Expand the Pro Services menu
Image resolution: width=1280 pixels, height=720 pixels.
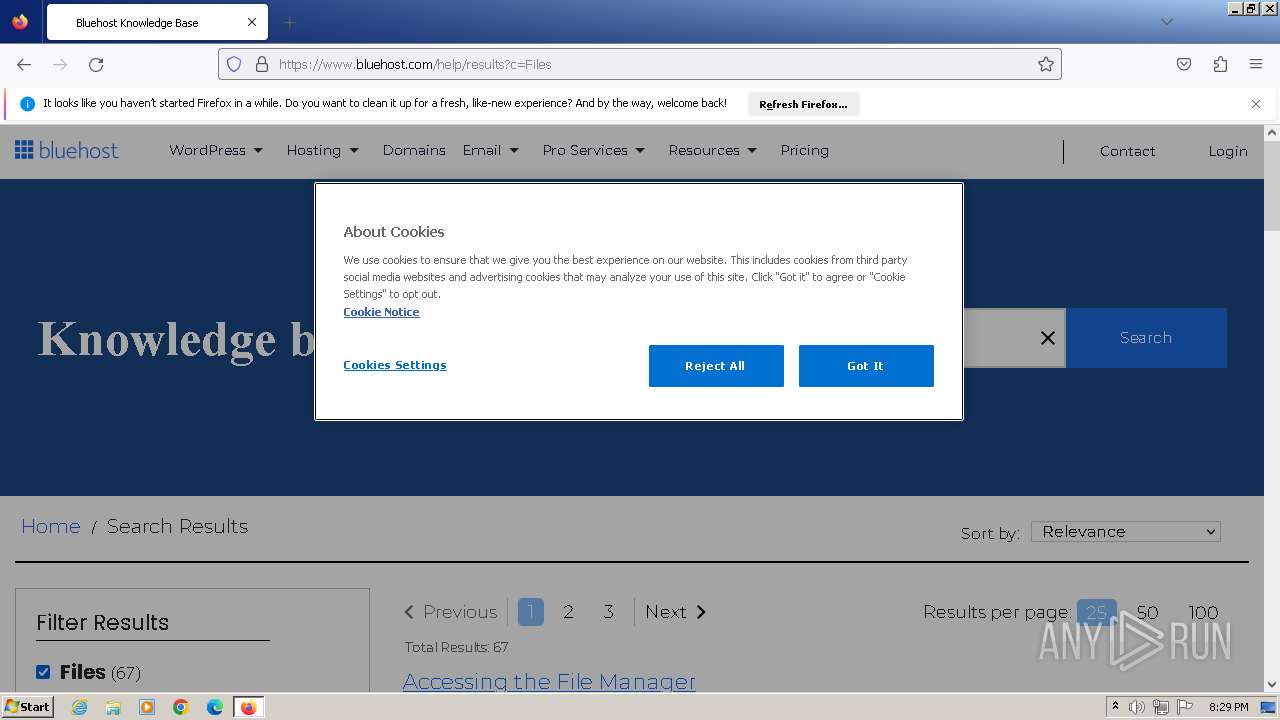(x=594, y=150)
